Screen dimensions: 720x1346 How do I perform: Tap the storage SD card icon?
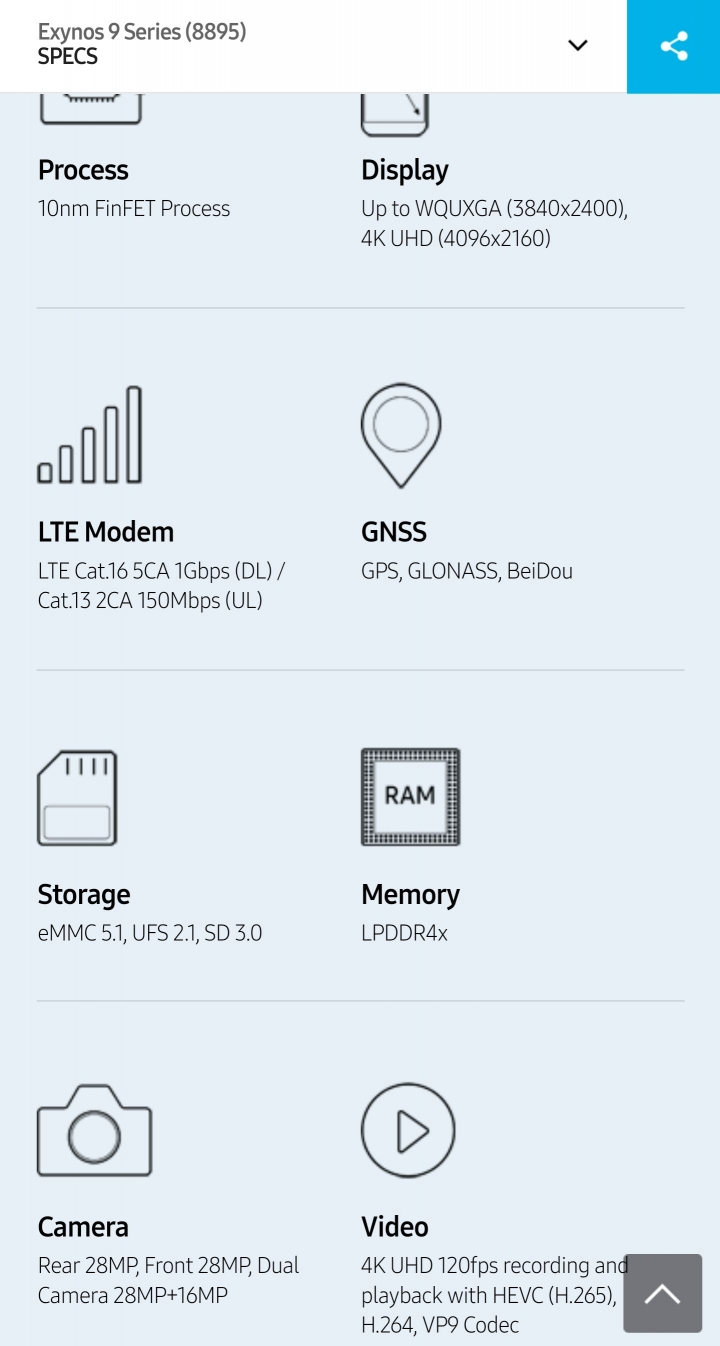tap(78, 798)
